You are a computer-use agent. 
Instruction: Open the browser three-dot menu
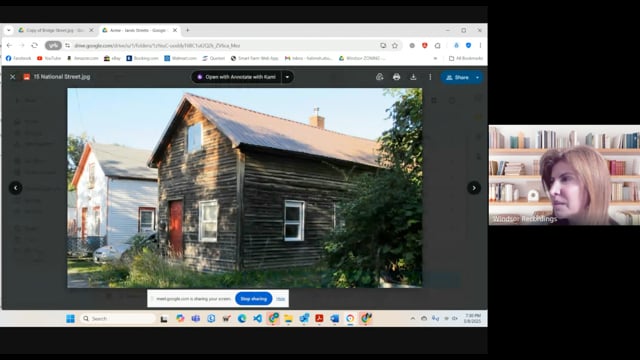point(480,45)
